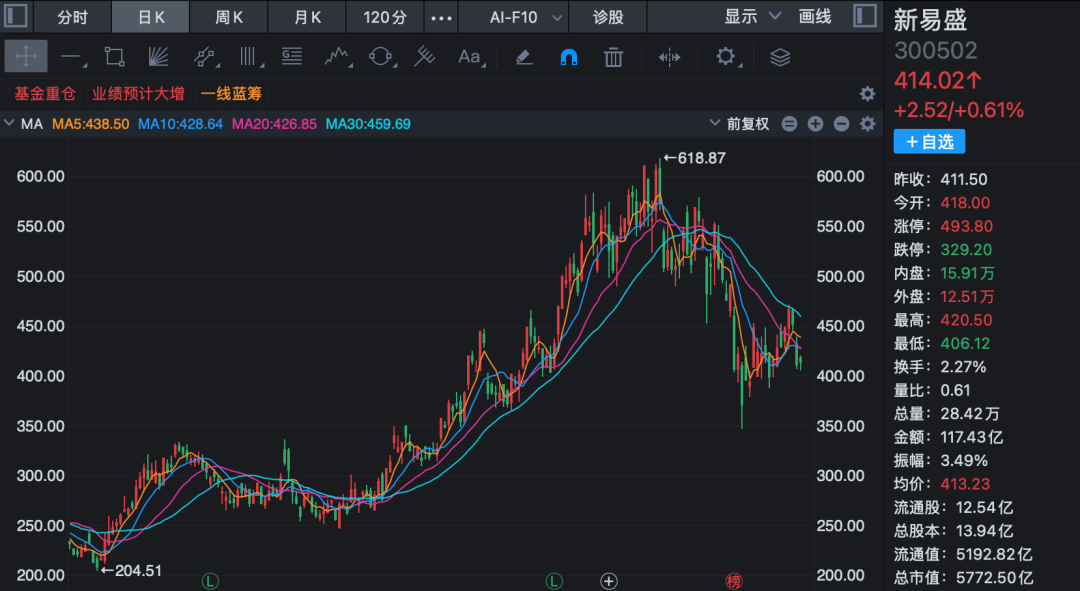
Task: Add stock via the +自选 button
Action: tap(929, 142)
